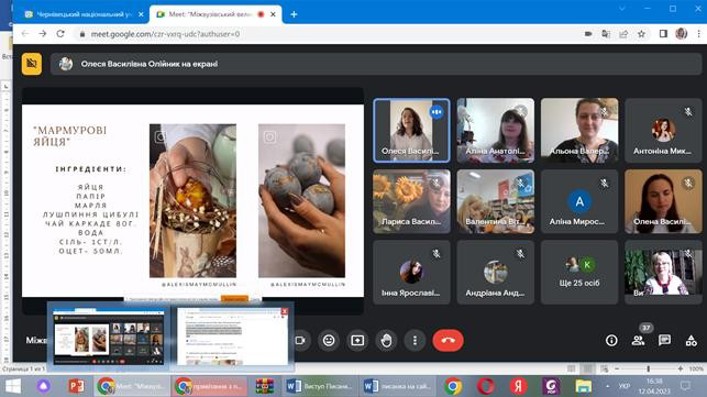Select the second Chrome window preview thumbnail

[x=232, y=337]
